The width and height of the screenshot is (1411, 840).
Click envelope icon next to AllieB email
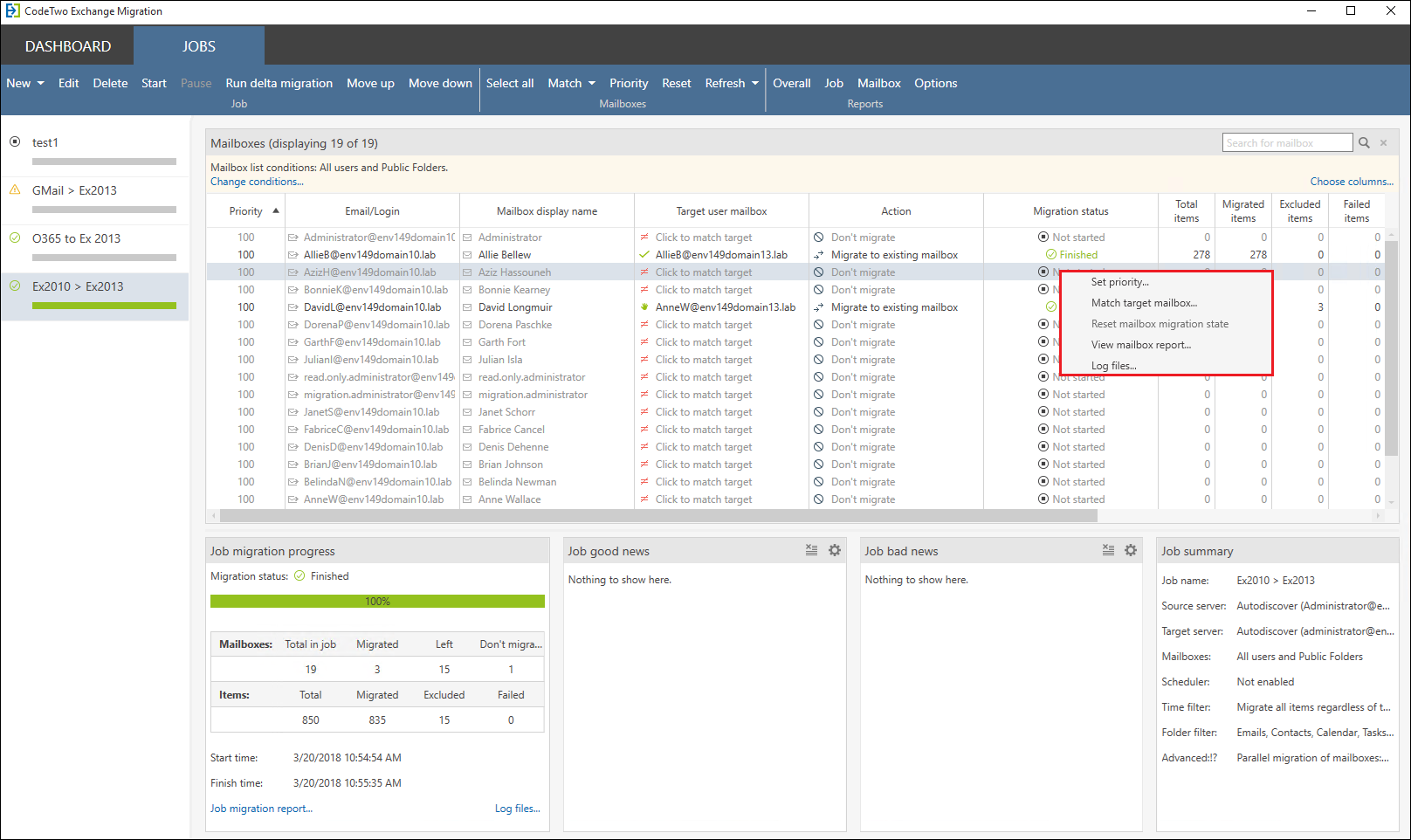click(294, 255)
